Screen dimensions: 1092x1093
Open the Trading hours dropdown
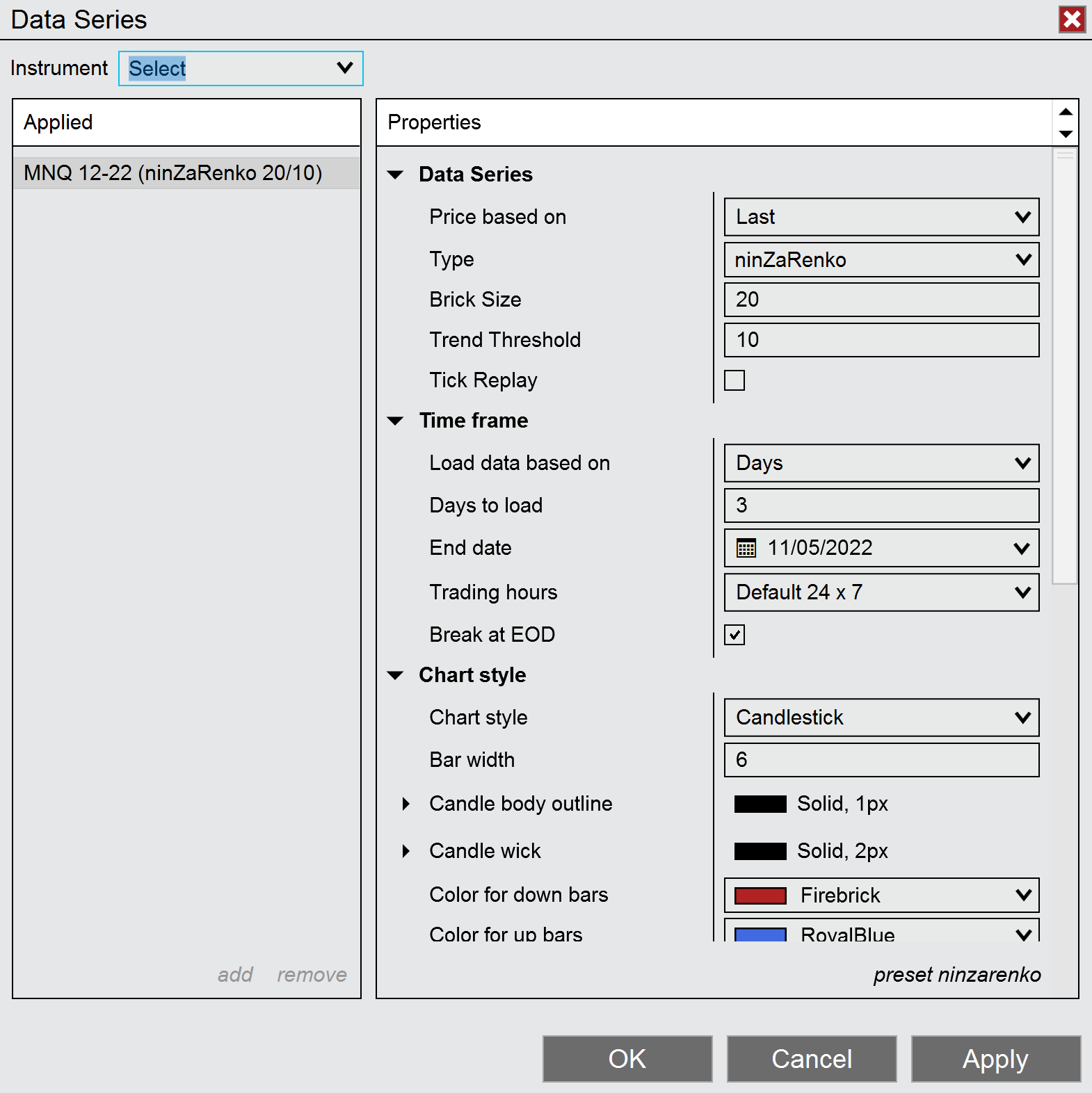click(881, 592)
